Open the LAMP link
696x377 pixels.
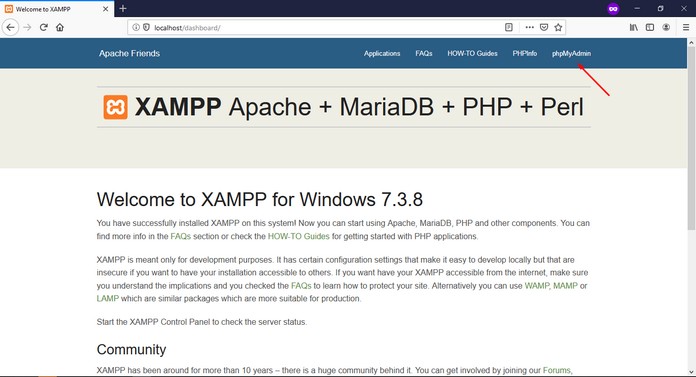pyautogui.click(x=108, y=298)
